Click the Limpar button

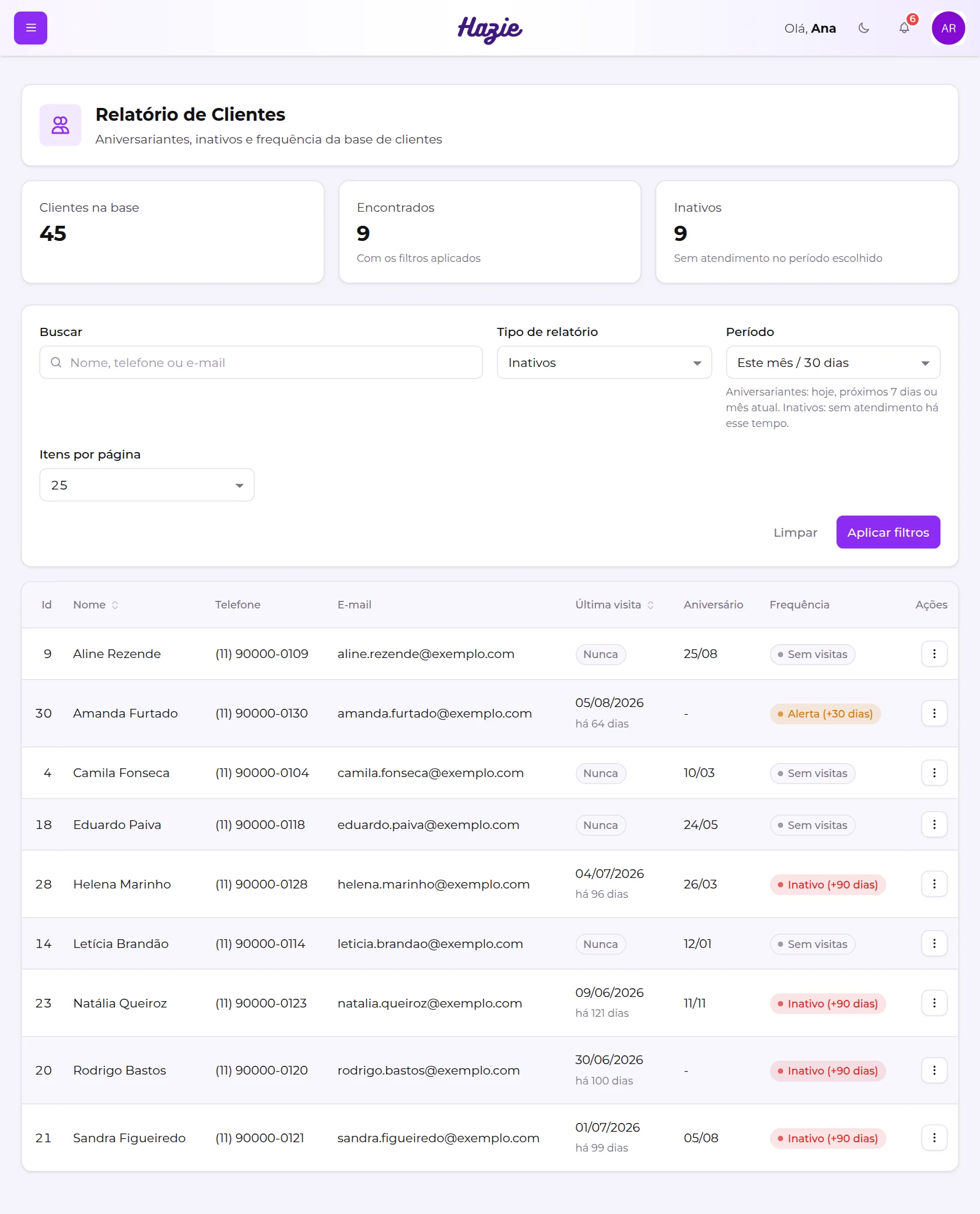click(795, 532)
